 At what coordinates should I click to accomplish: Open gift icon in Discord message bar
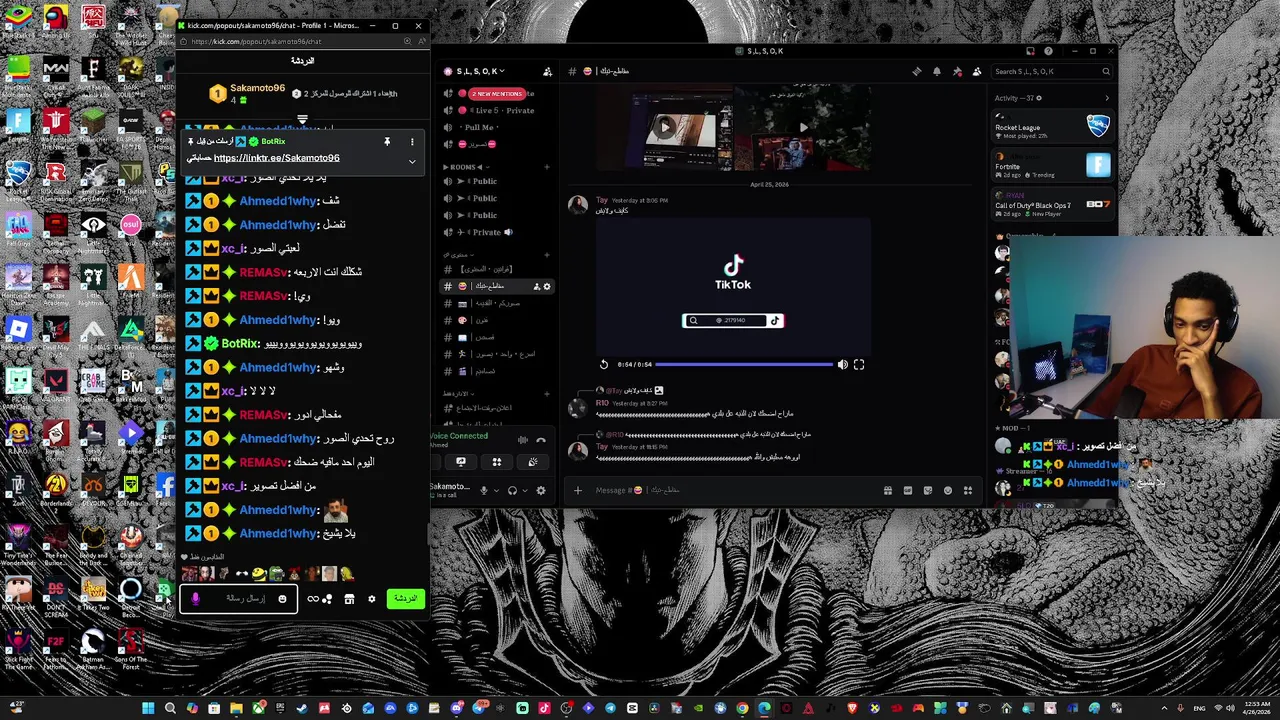887,490
